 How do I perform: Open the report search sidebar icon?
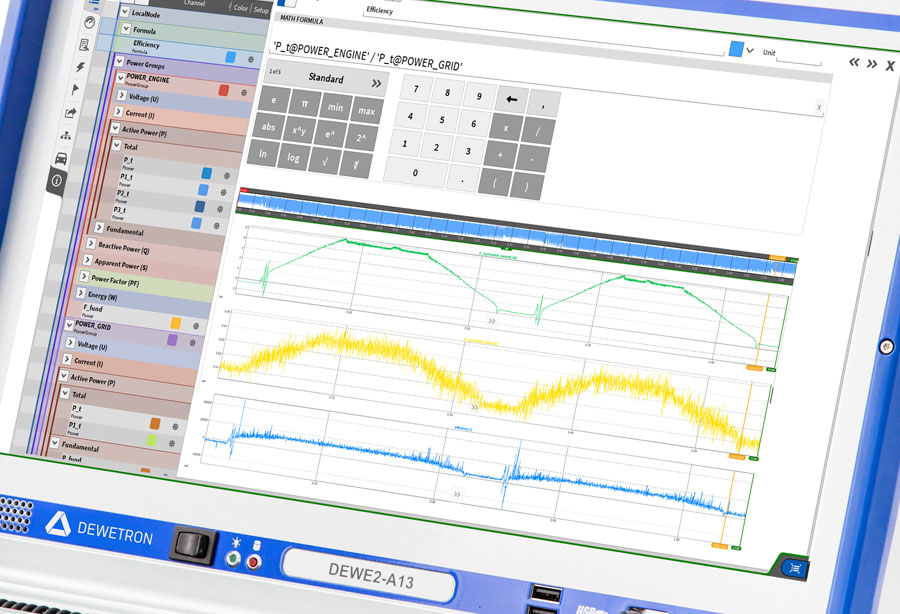84,45
